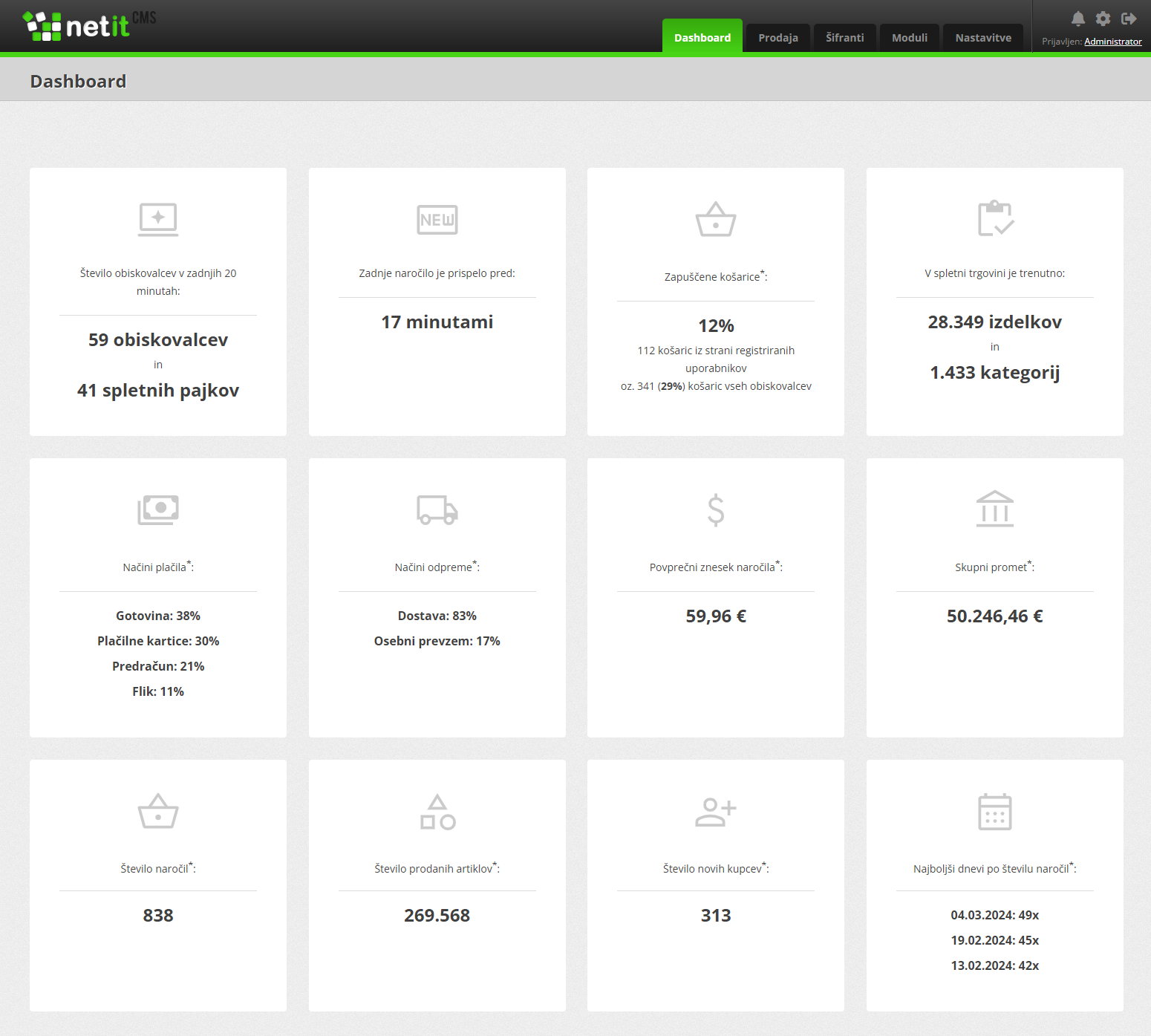Click the calendar best days icon
This screenshot has width=1151, height=1036.
point(995,812)
